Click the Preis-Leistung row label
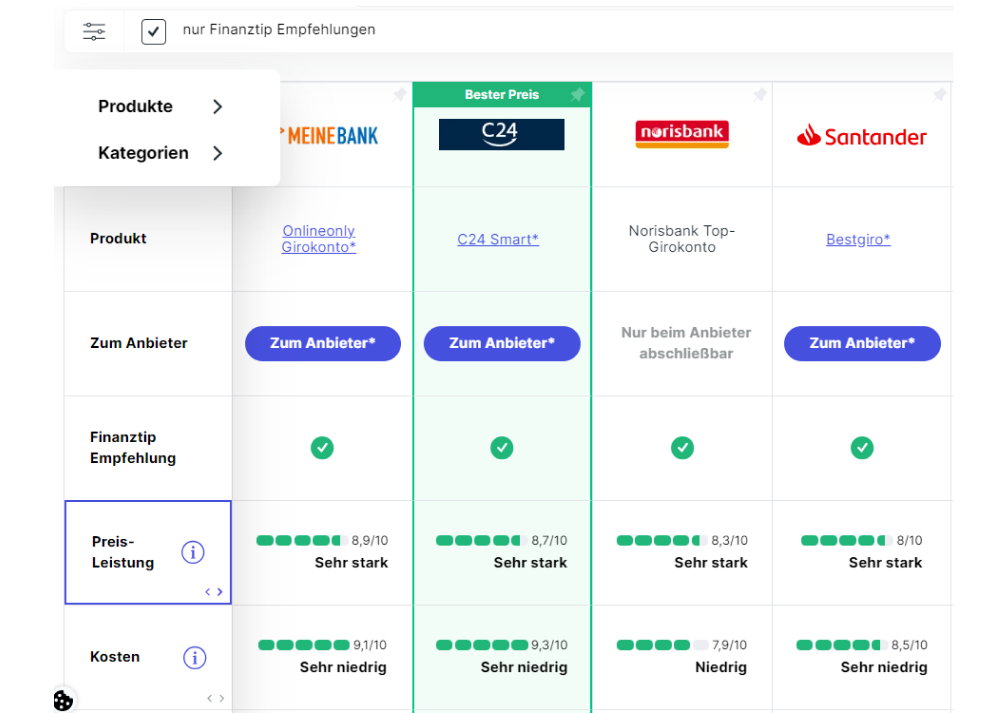 [123, 552]
